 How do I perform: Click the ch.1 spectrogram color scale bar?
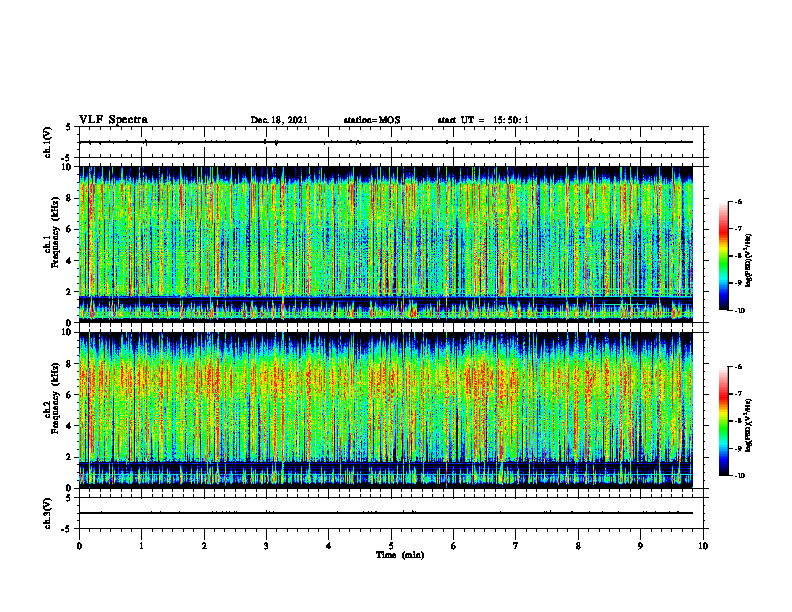coord(723,256)
